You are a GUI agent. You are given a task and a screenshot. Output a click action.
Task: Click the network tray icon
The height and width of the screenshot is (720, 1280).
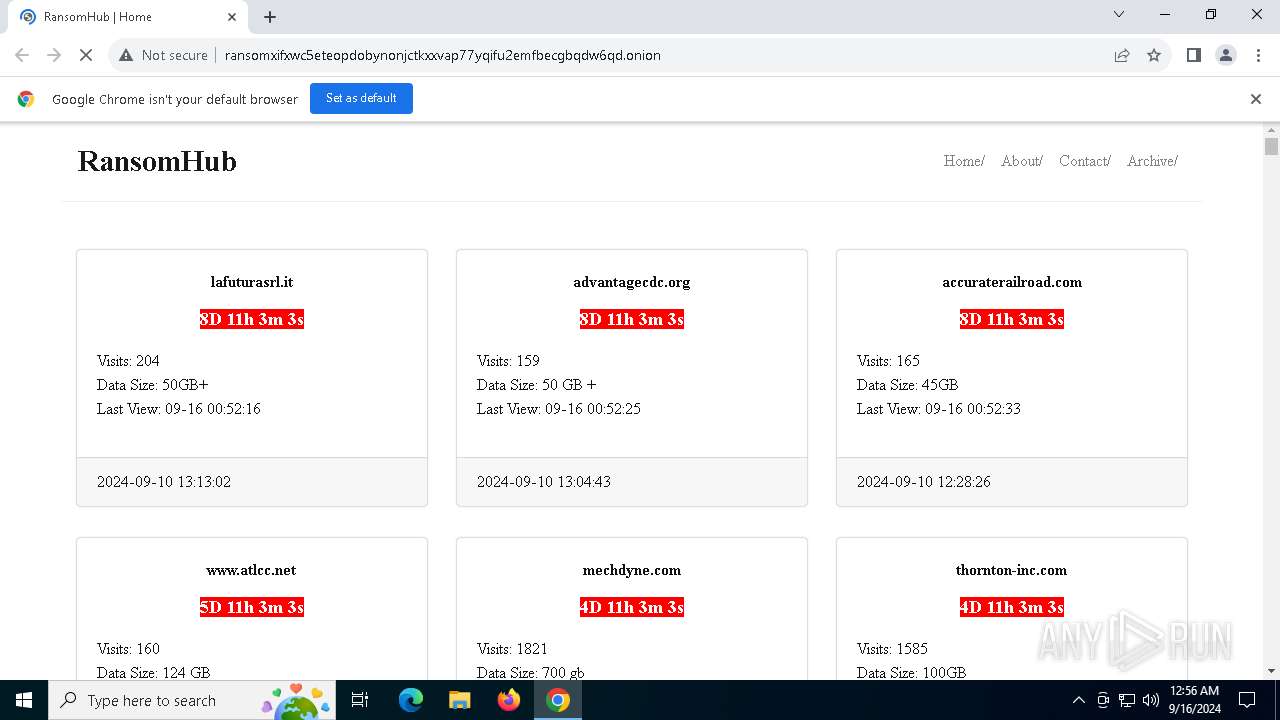[x=1127, y=700]
